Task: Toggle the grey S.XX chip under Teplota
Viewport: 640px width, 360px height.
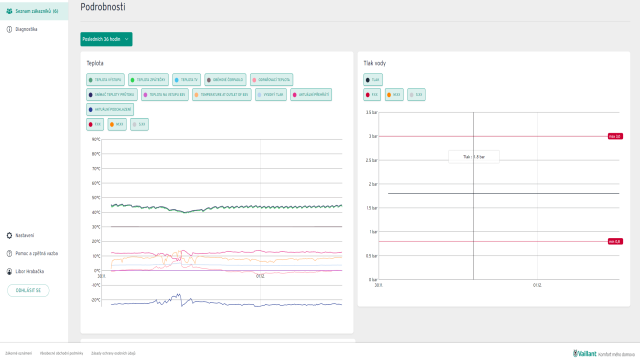Action: 139,124
